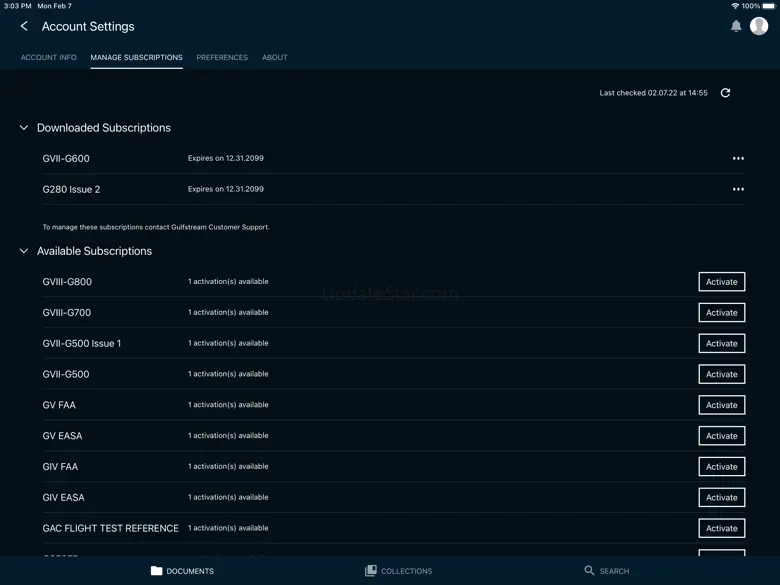Go back using the back arrow
The width and height of the screenshot is (780, 585).
click(24, 26)
